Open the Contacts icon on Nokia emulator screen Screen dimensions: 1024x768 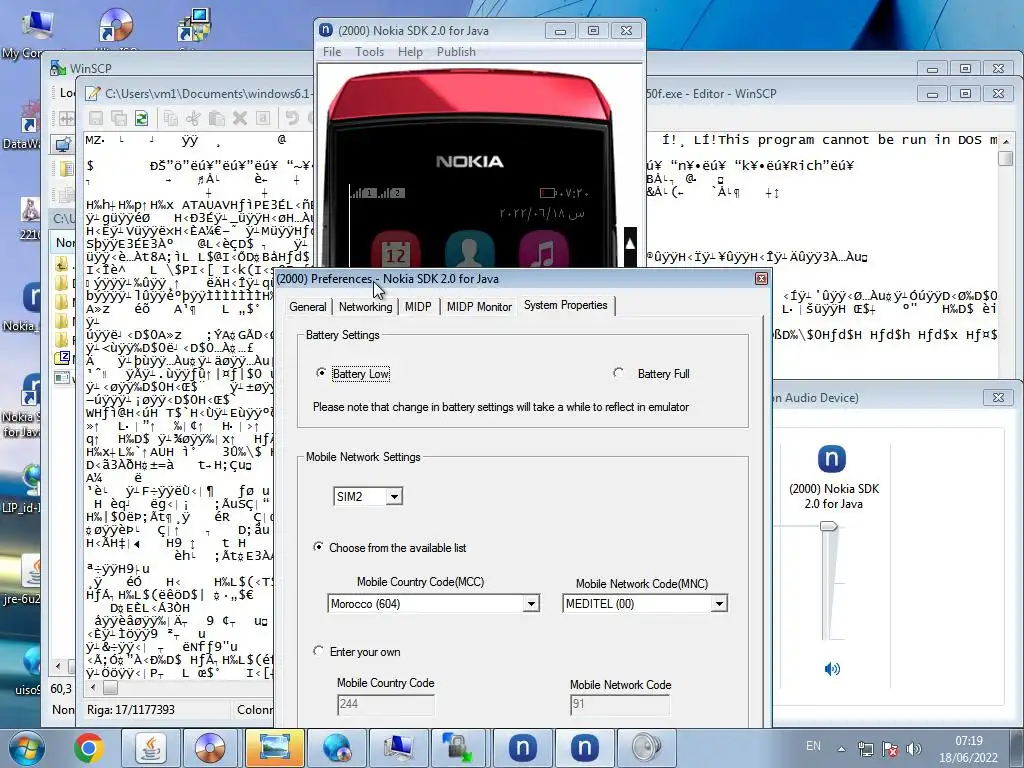point(469,250)
